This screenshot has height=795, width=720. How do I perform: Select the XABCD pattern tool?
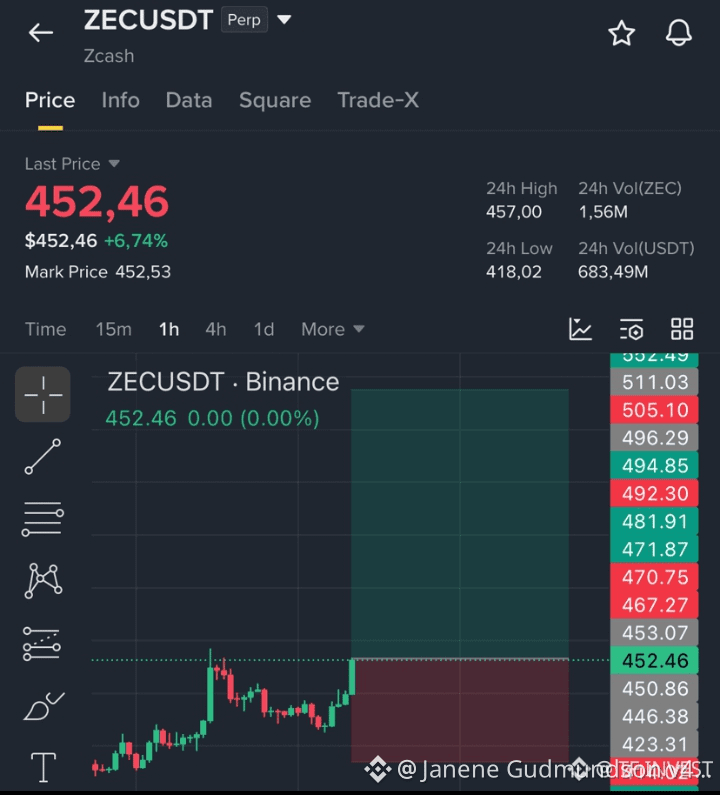pyautogui.click(x=43, y=581)
